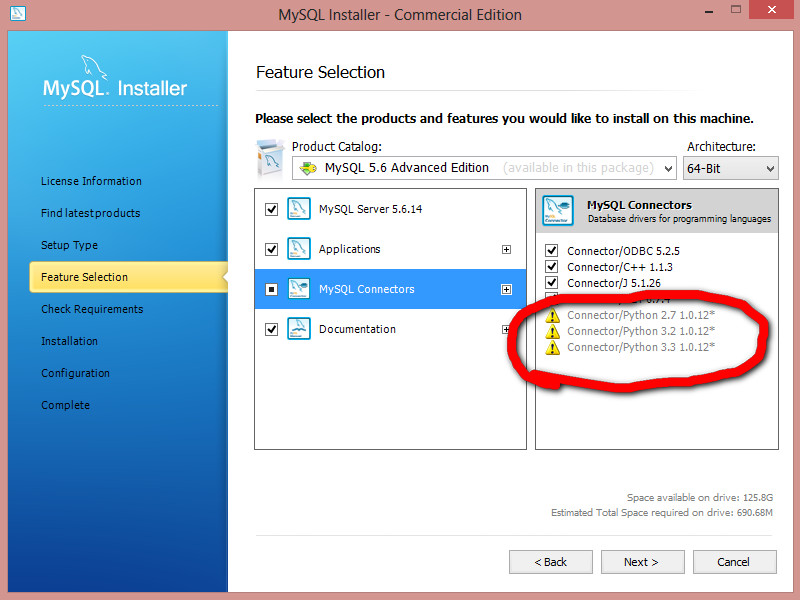Go to Installation step
Screen dimensions: 800x600
pyautogui.click(x=69, y=341)
